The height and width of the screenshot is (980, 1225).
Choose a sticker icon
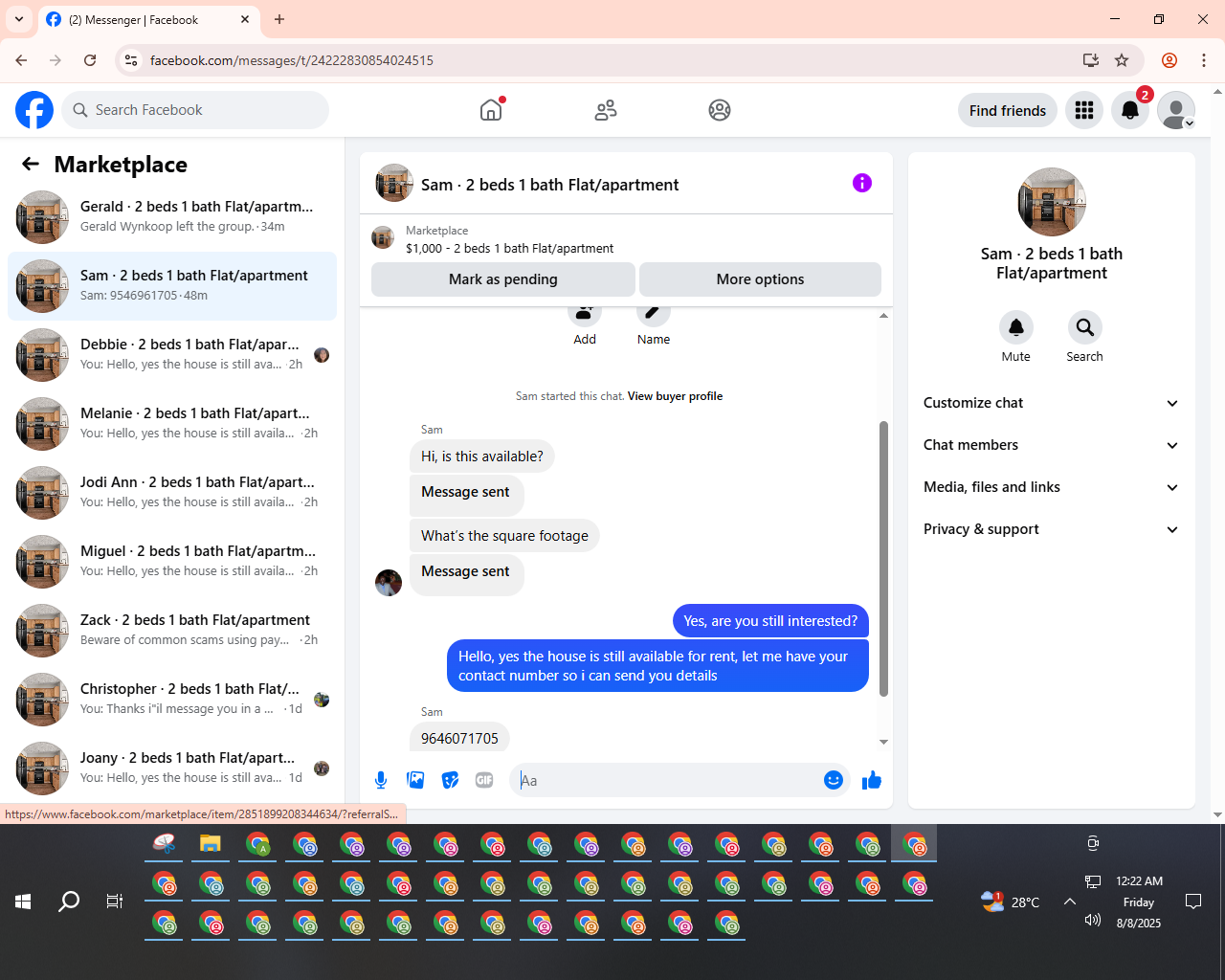[x=450, y=780]
